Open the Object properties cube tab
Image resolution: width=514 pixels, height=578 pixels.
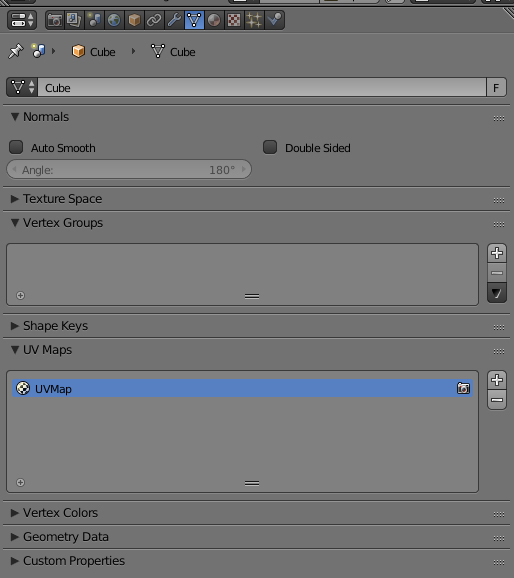134,20
